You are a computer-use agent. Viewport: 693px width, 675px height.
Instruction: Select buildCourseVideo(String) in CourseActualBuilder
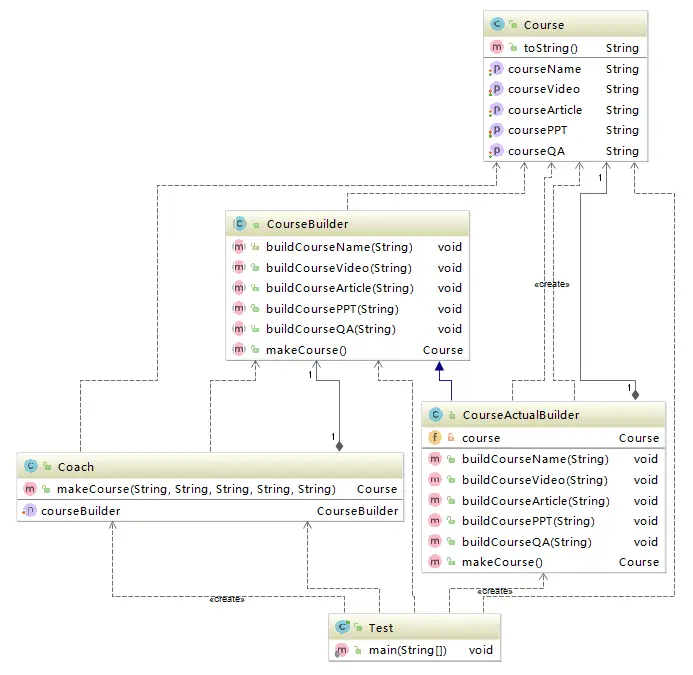click(535, 480)
